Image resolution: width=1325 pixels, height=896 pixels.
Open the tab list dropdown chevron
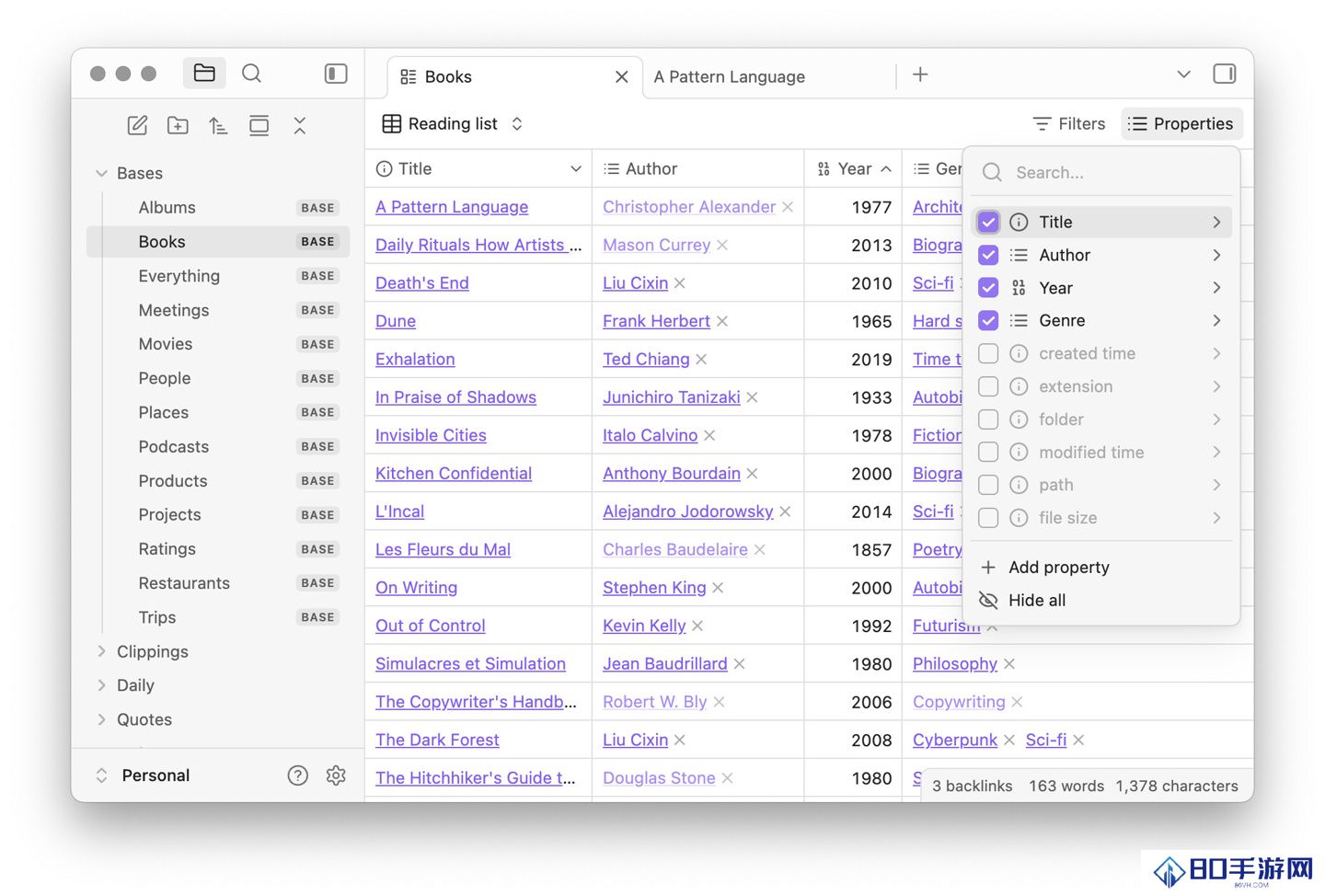1183,74
